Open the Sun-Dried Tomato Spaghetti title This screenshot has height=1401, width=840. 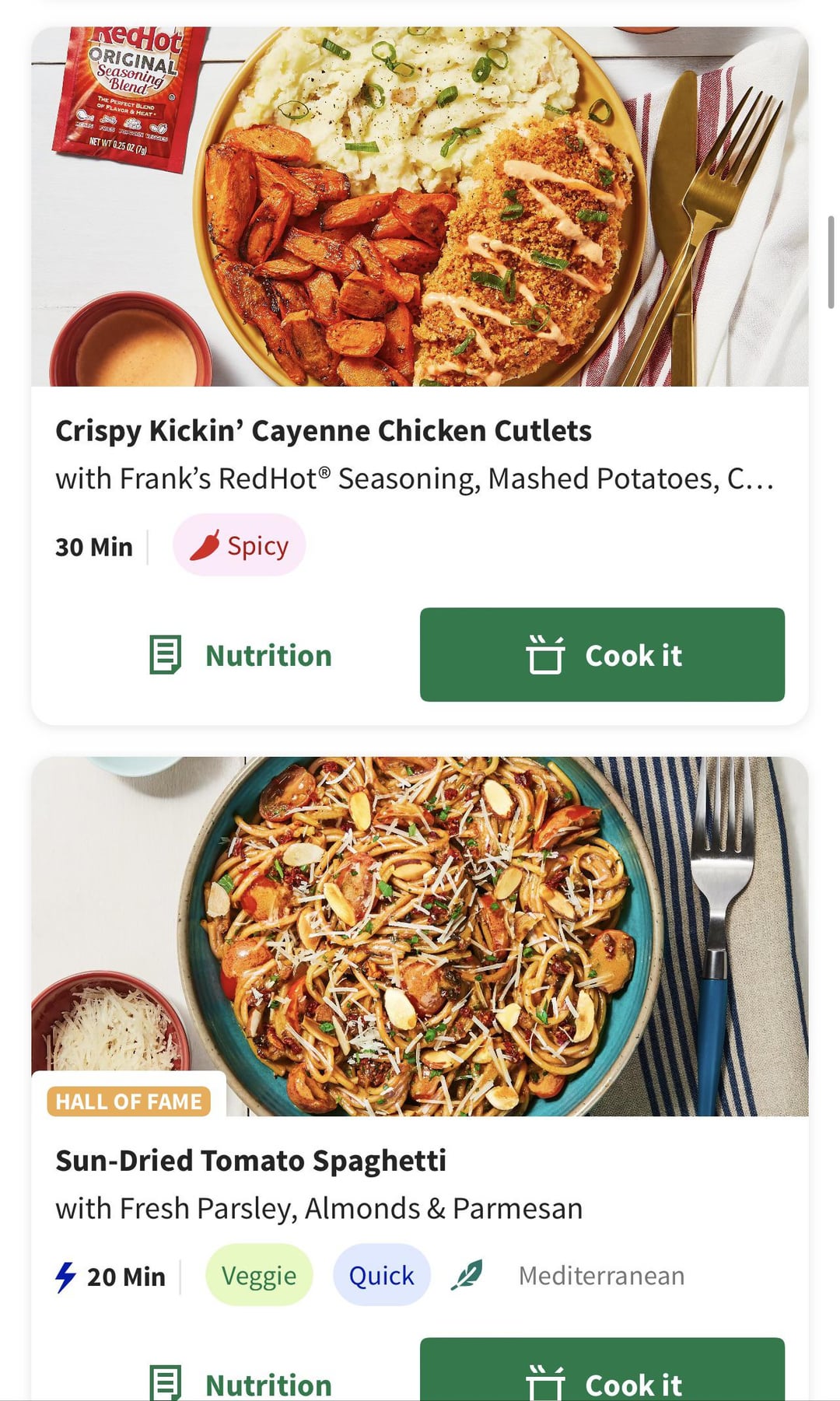251,1161
